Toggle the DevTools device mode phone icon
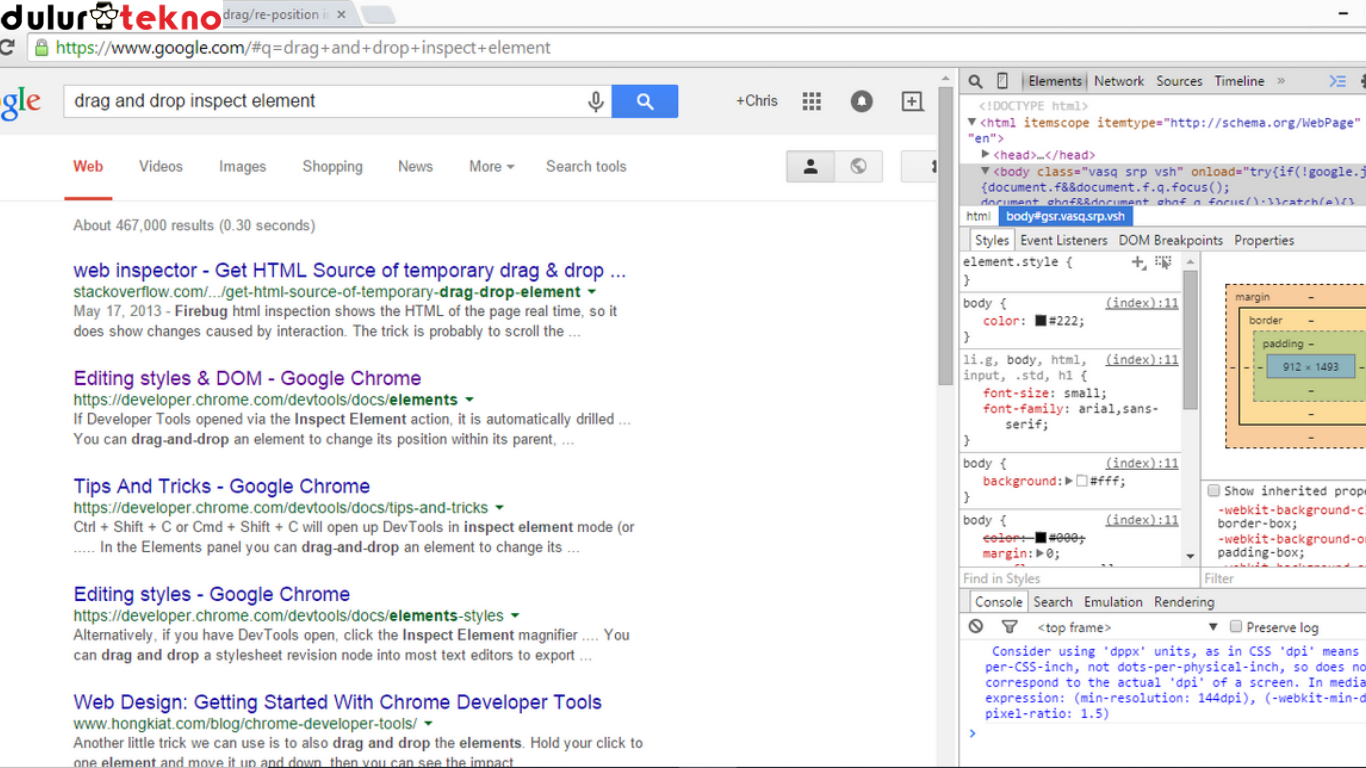Image resolution: width=1366 pixels, height=768 pixels. 1003,81
